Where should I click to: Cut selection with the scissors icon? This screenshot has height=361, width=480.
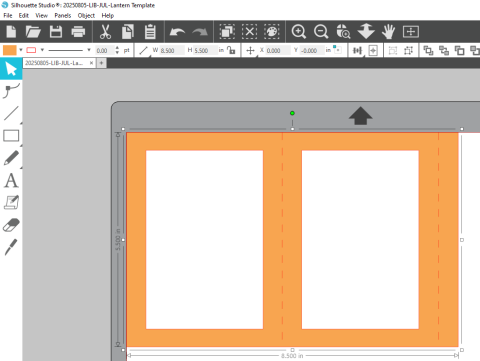[x=105, y=32]
